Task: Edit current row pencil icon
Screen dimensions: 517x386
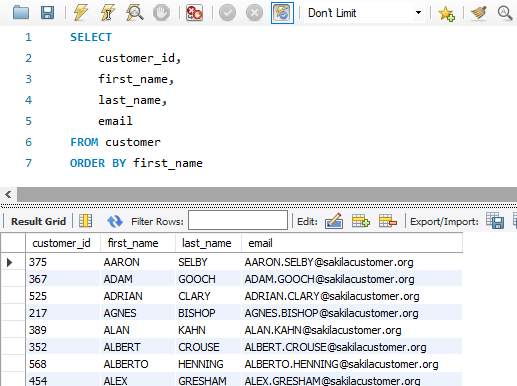Action: tap(334, 221)
